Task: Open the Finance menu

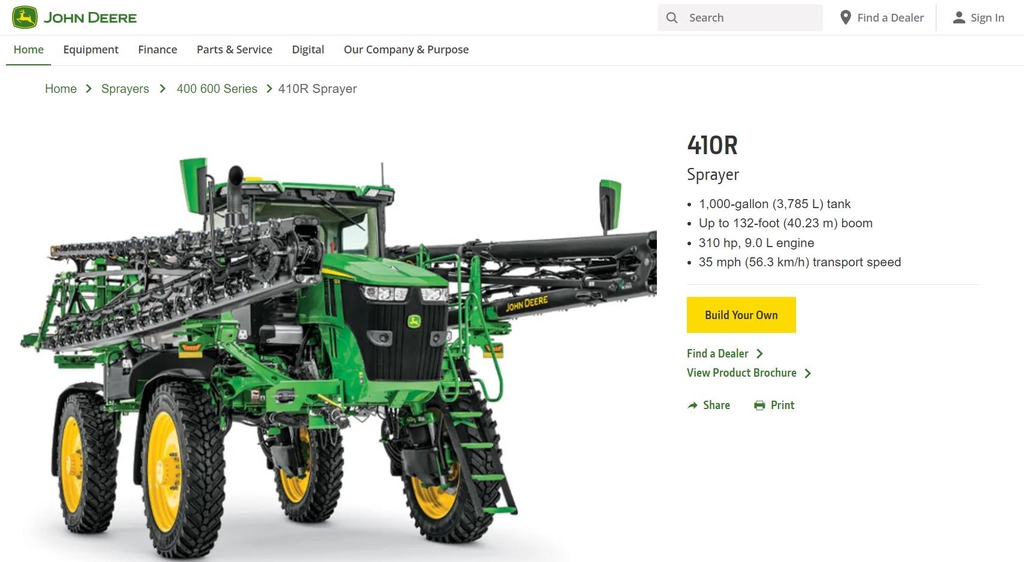Action: coord(157,50)
